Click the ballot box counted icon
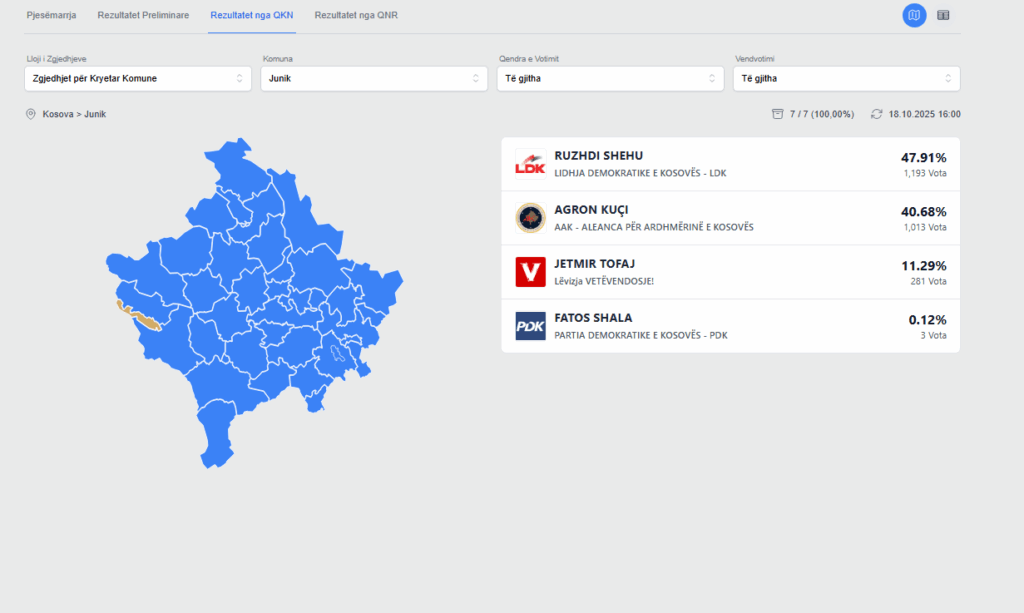The width and height of the screenshot is (1024, 613). (777, 114)
